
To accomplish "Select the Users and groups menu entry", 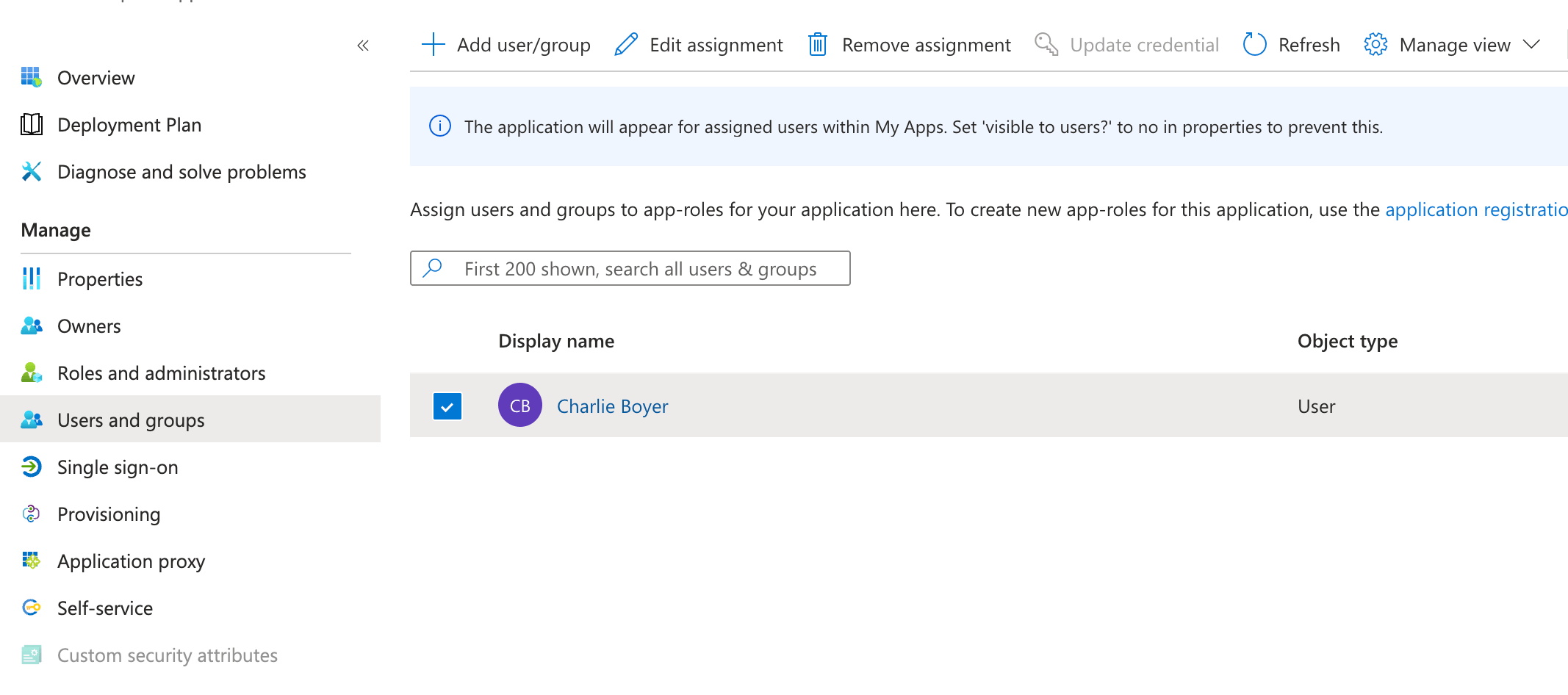I will [x=131, y=419].
